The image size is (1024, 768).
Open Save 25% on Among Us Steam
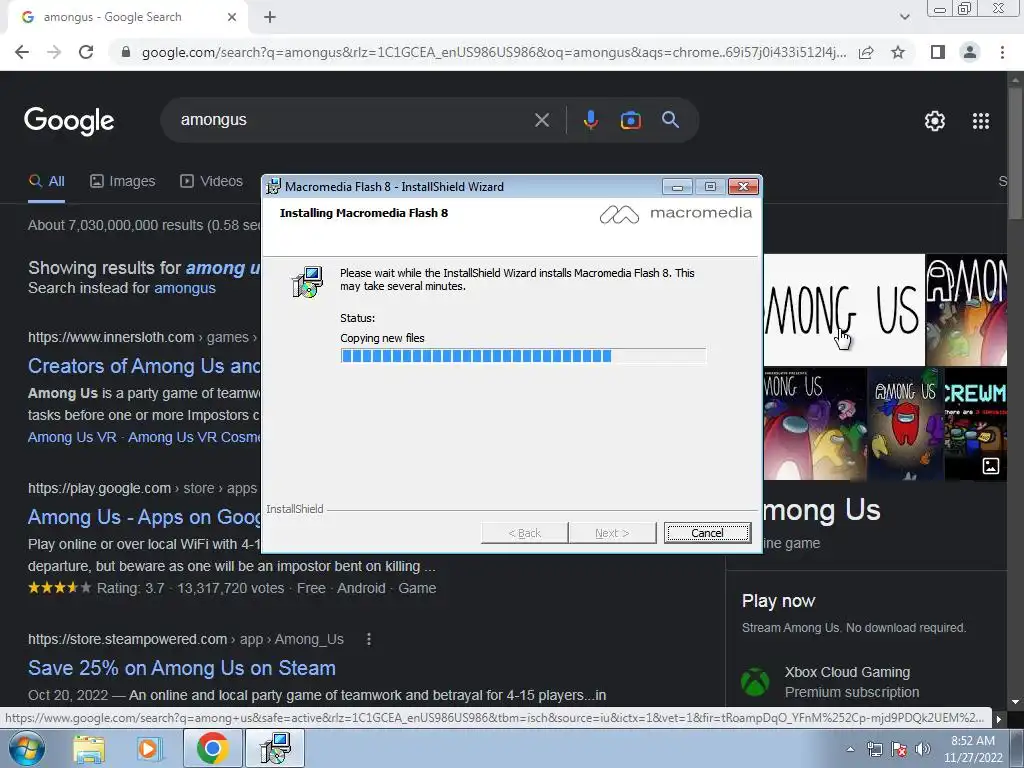(x=182, y=668)
